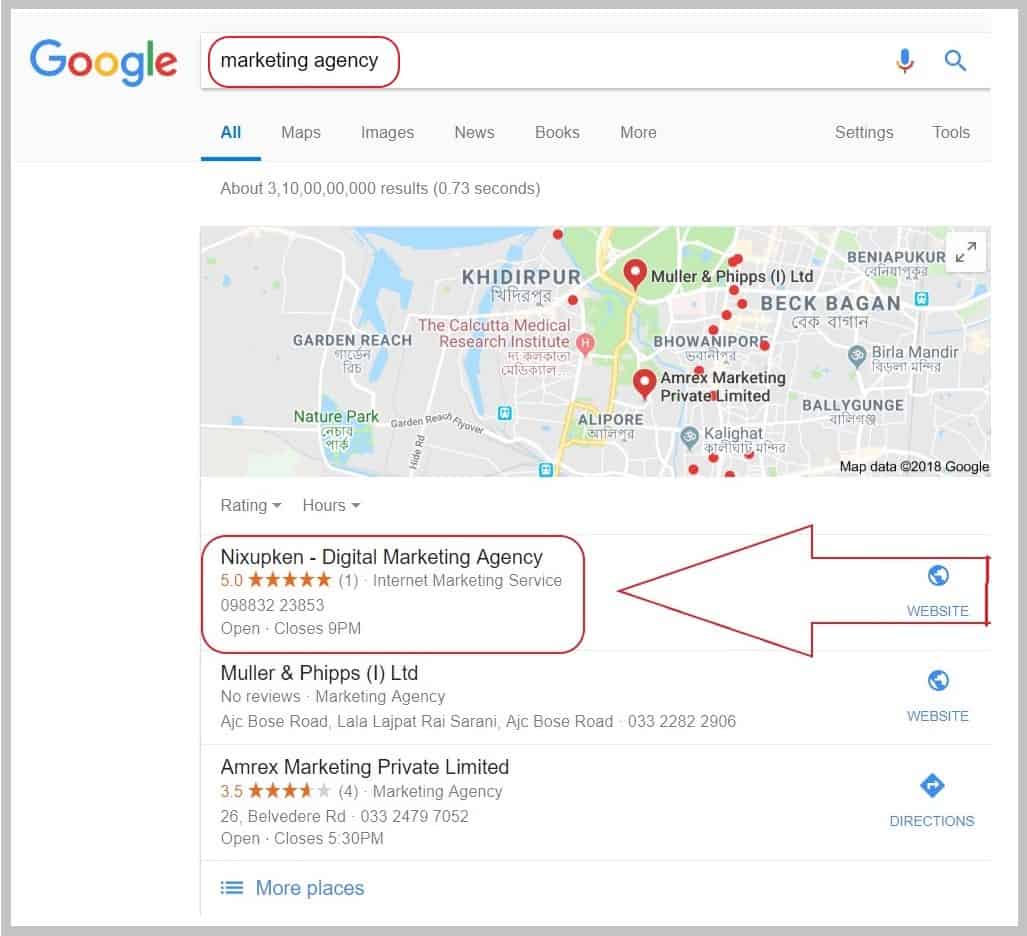Click the Nature Park label on map
The image size is (1027, 936).
coord(336,417)
